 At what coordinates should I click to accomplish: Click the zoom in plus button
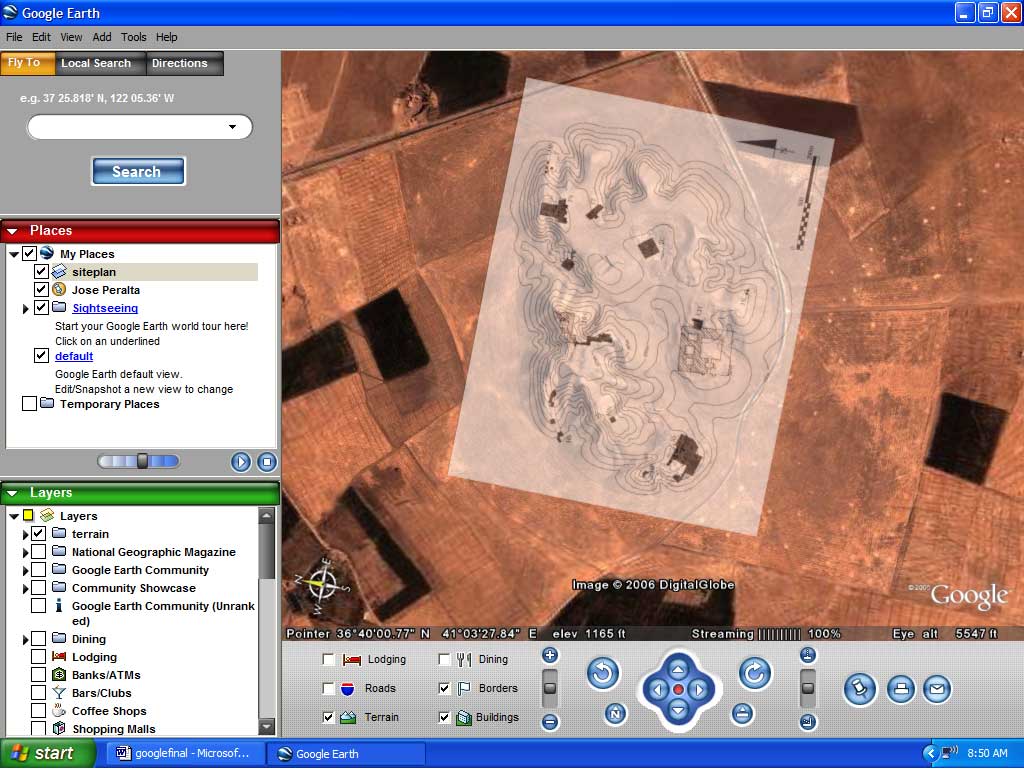(x=550, y=655)
